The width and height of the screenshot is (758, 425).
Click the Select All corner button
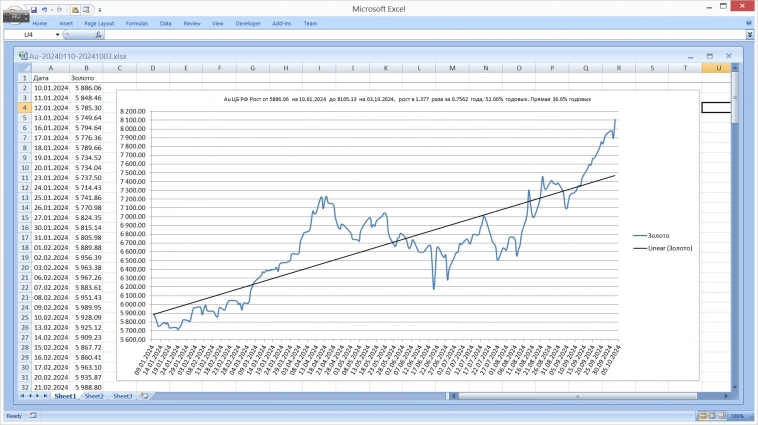point(25,68)
